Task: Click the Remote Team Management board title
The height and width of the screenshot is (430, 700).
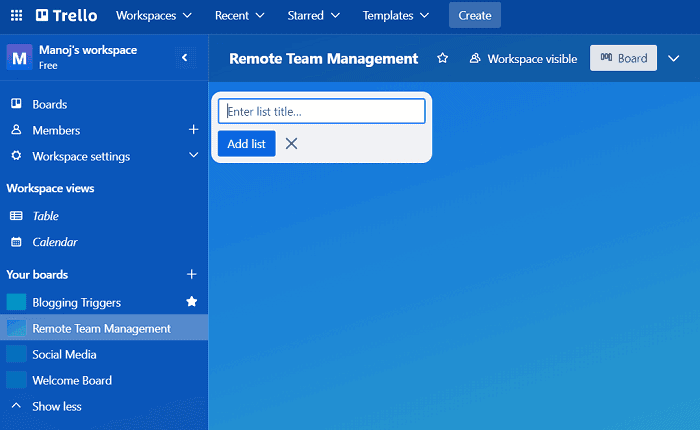Action: (324, 58)
